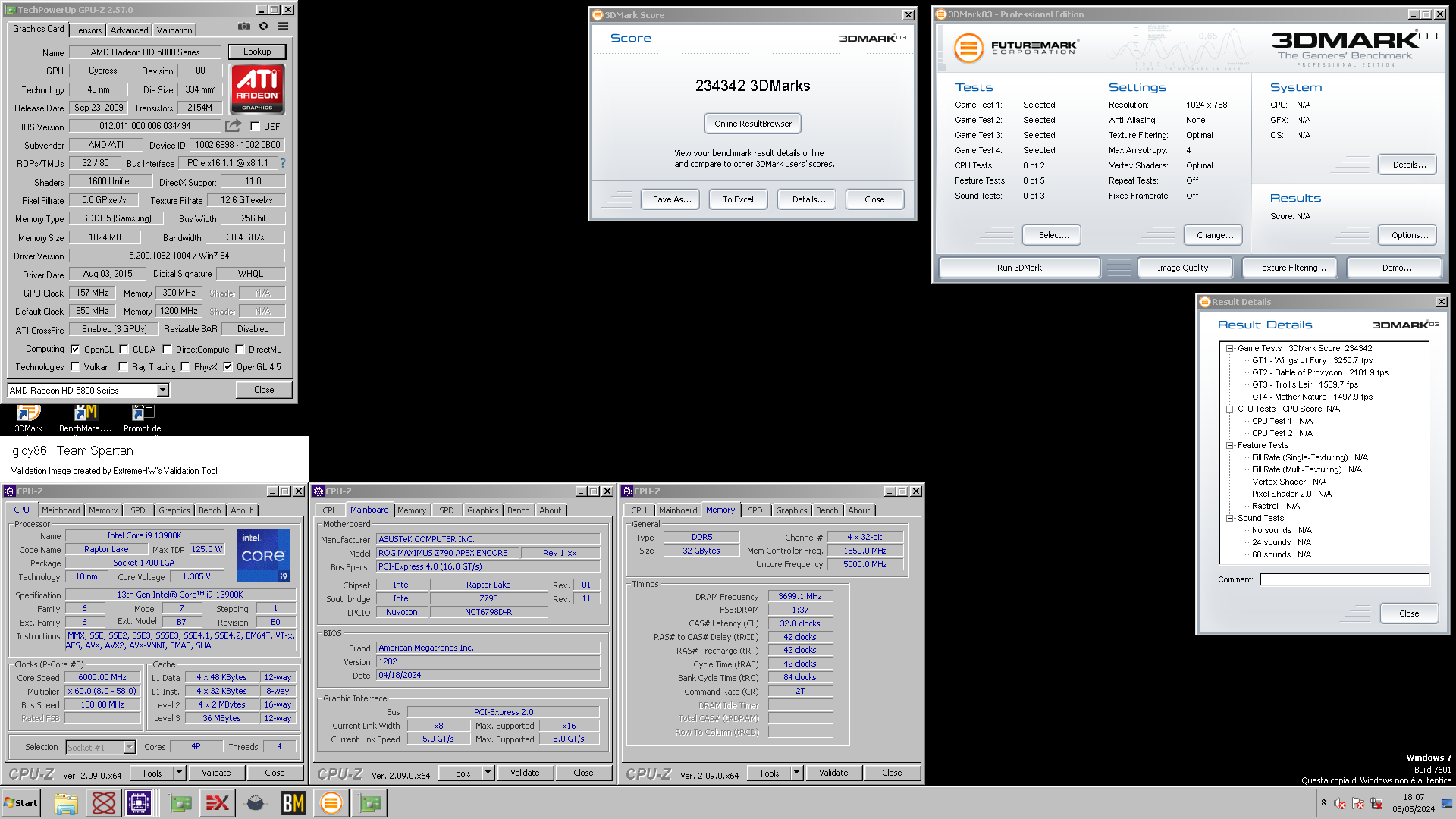Switch to the Advanced tab in GPU-Z
The image size is (1456, 819).
tap(129, 30)
